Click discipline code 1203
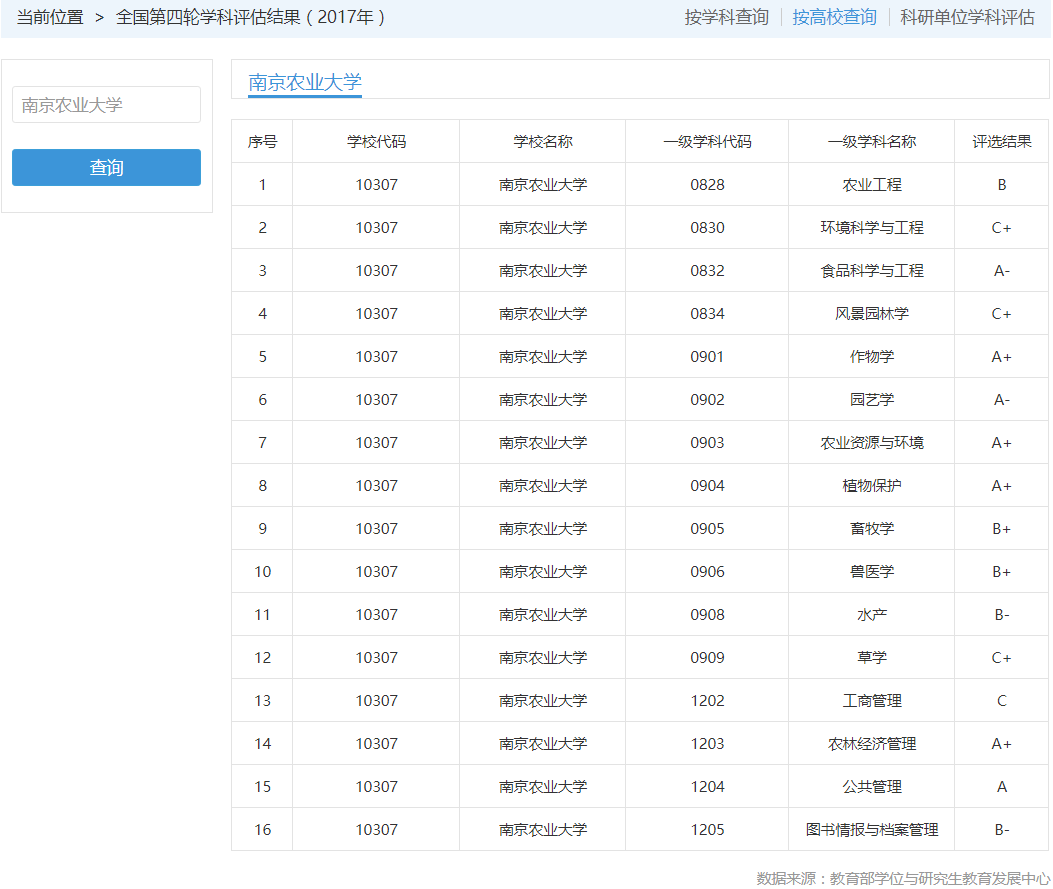This screenshot has width=1053, height=889. point(707,743)
